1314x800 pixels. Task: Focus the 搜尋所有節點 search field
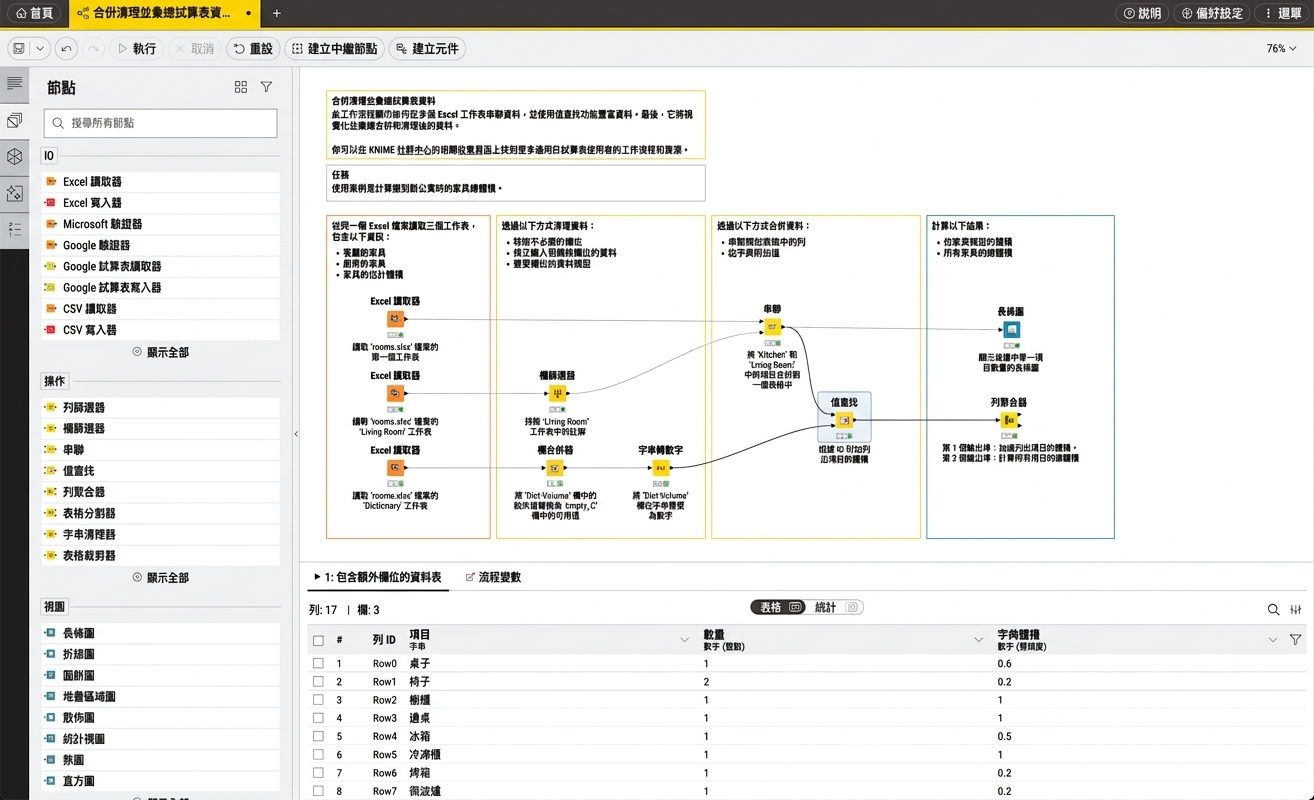point(161,123)
